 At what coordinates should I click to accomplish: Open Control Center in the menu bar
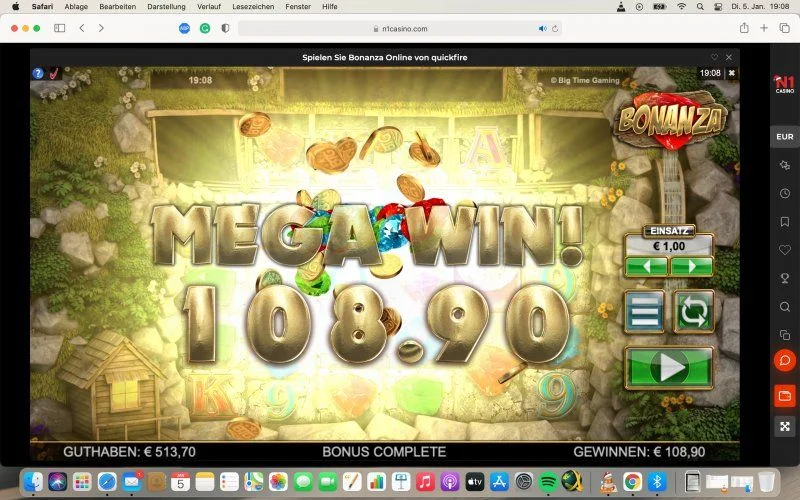tap(718, 7)
